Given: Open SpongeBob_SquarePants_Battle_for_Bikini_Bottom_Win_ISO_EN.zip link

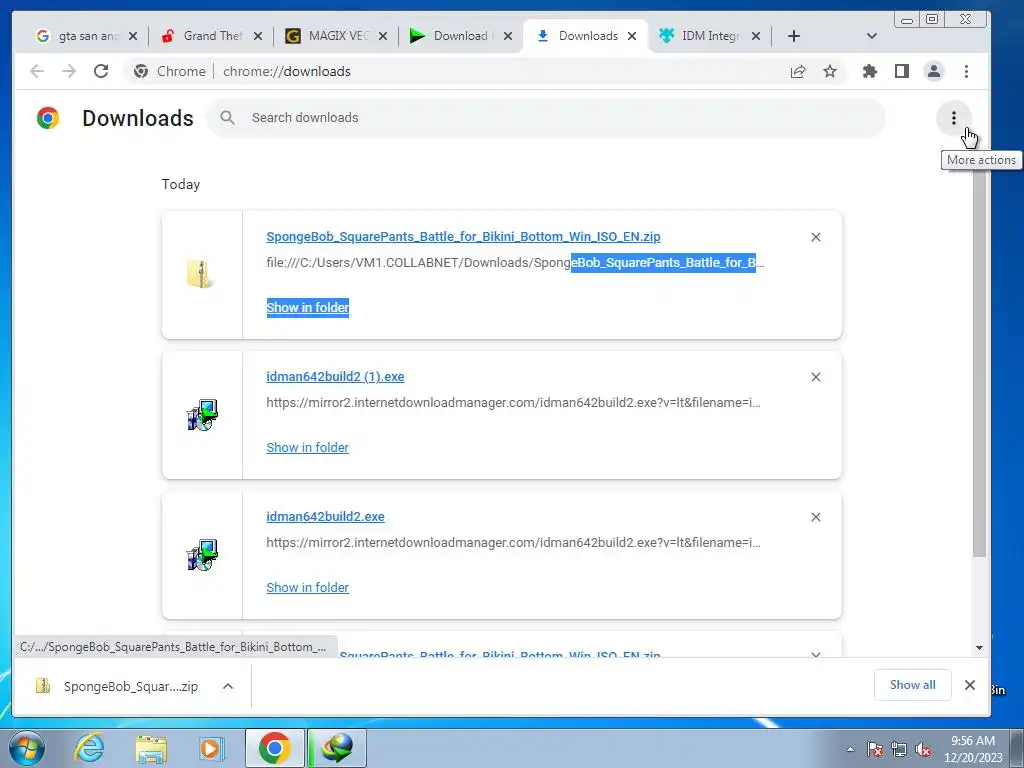Looking at the screenshot, I should tap(463, 236).
